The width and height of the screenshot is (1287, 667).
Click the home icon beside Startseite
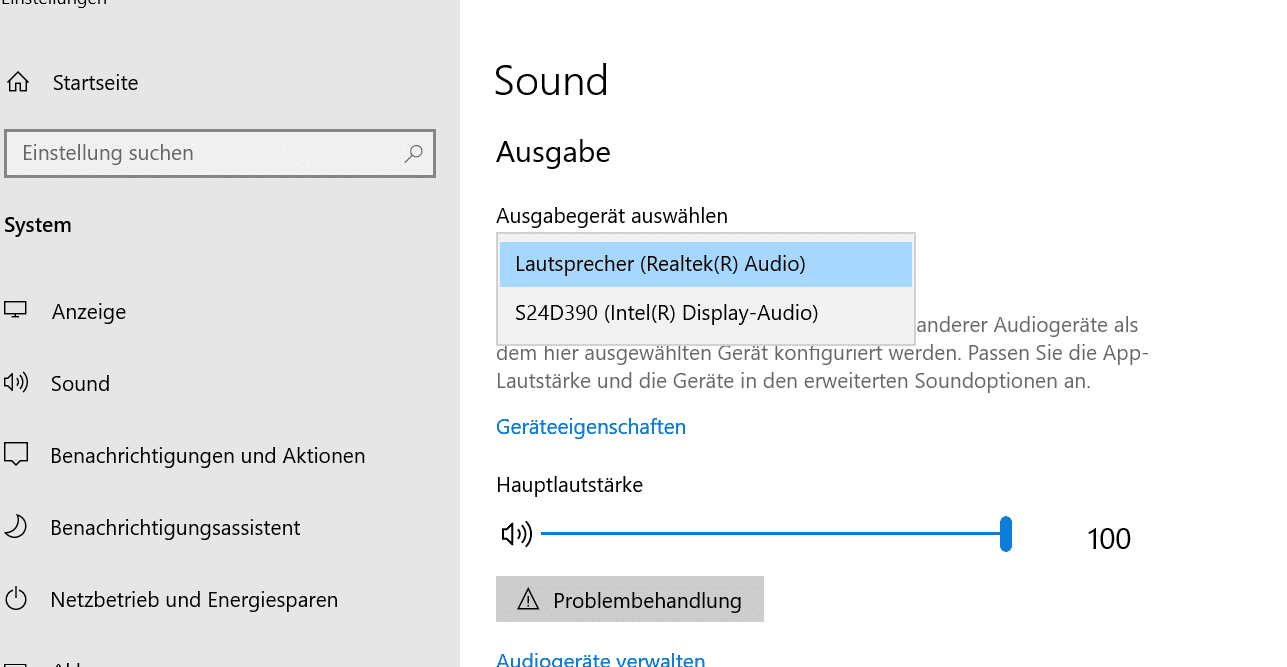tap(17, 83)
